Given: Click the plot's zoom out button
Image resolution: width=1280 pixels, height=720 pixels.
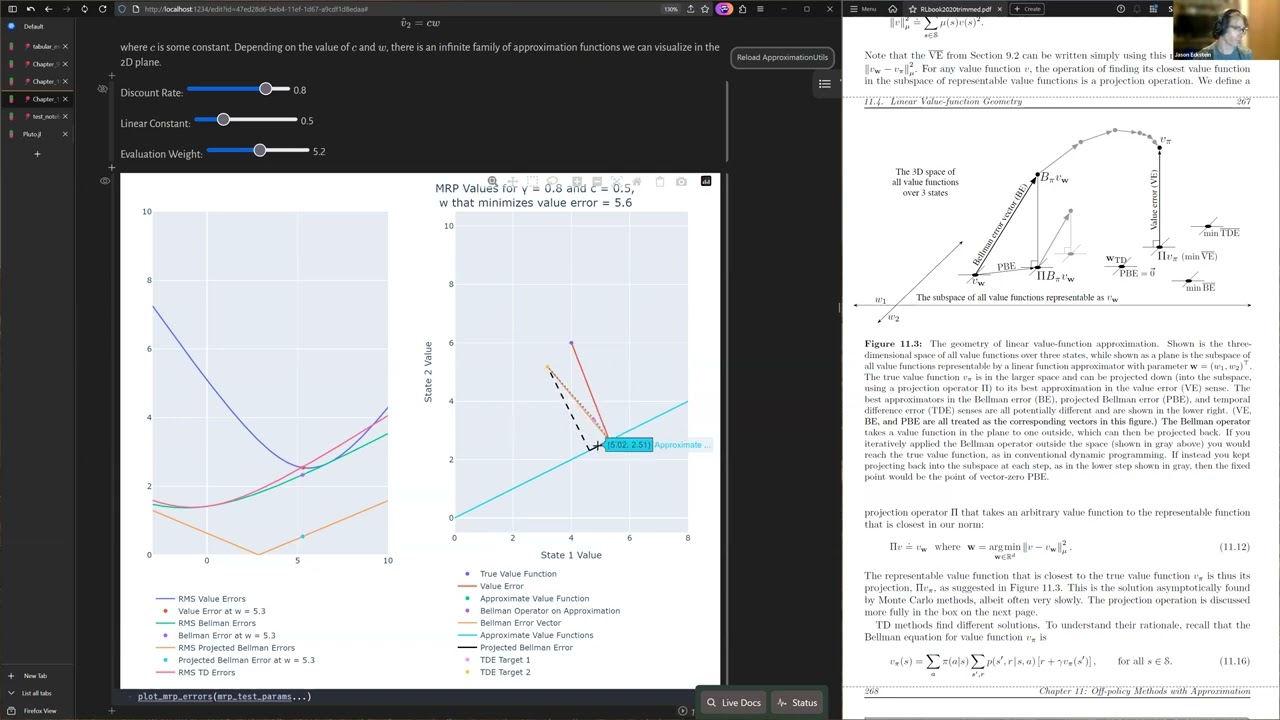Looking at the screenshot, I should click(x=597, y=181).
